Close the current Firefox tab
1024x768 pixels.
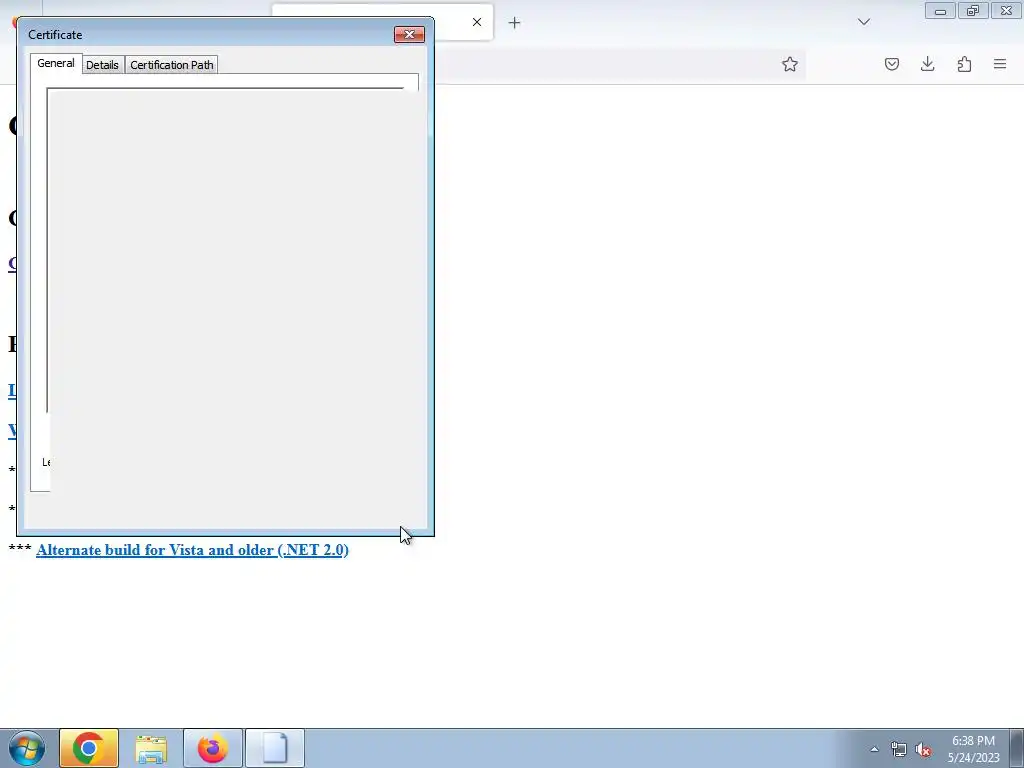[x=477, y=22]
